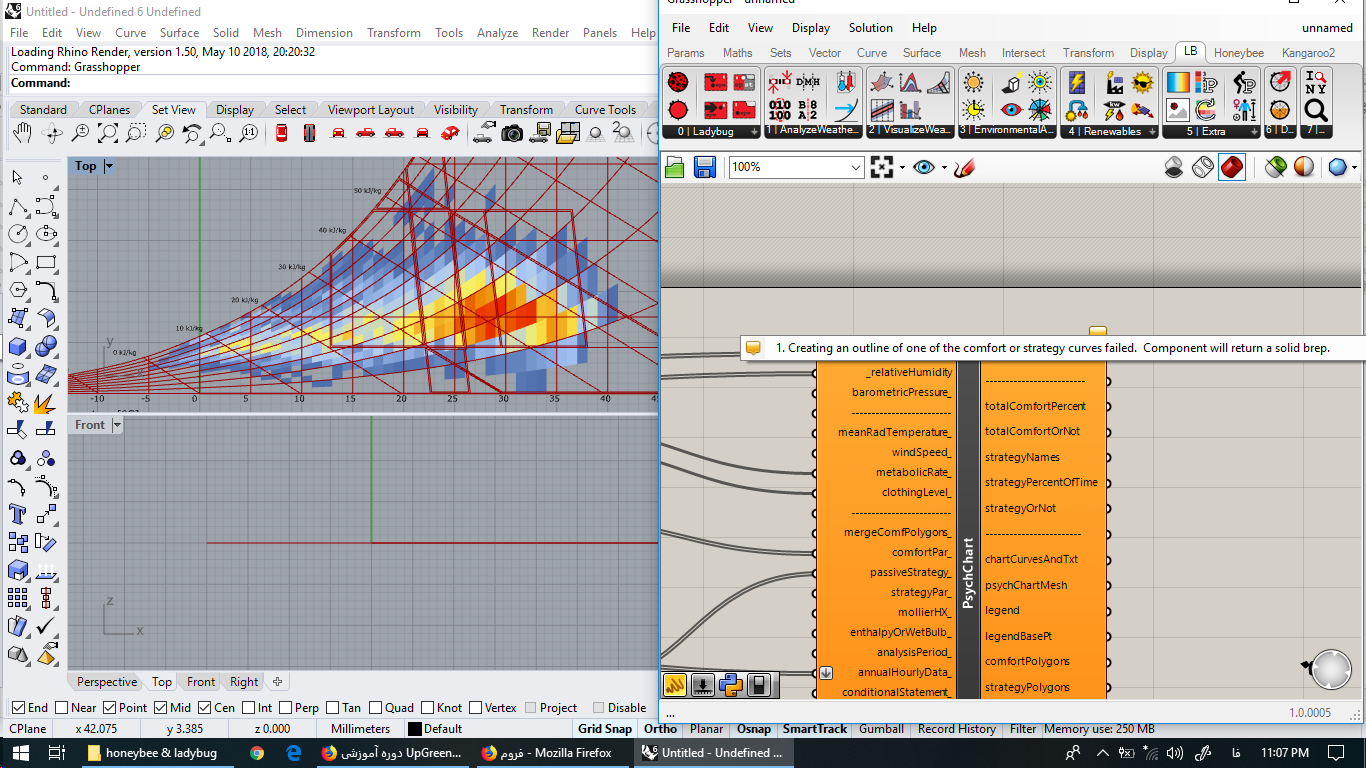Toggle Grid Snap in Rhino status bar

tap(604, 729)
